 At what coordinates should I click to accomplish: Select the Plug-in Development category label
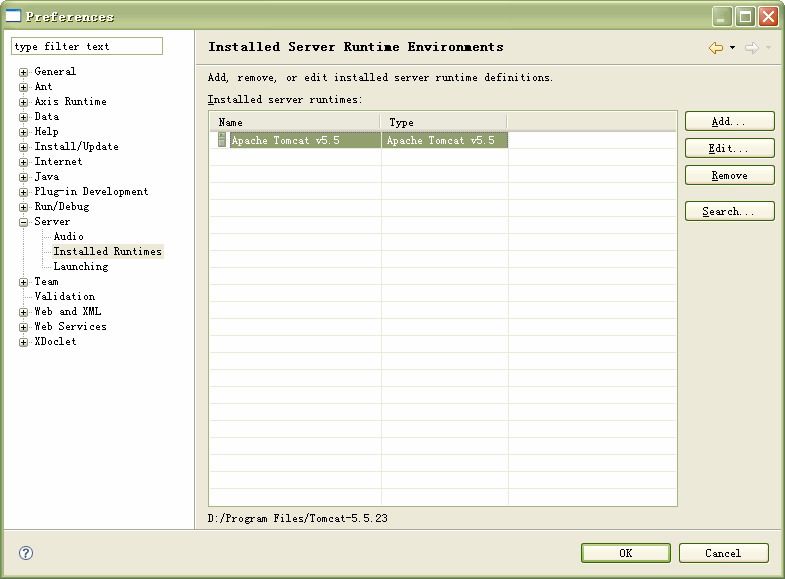tap(91, 191)
